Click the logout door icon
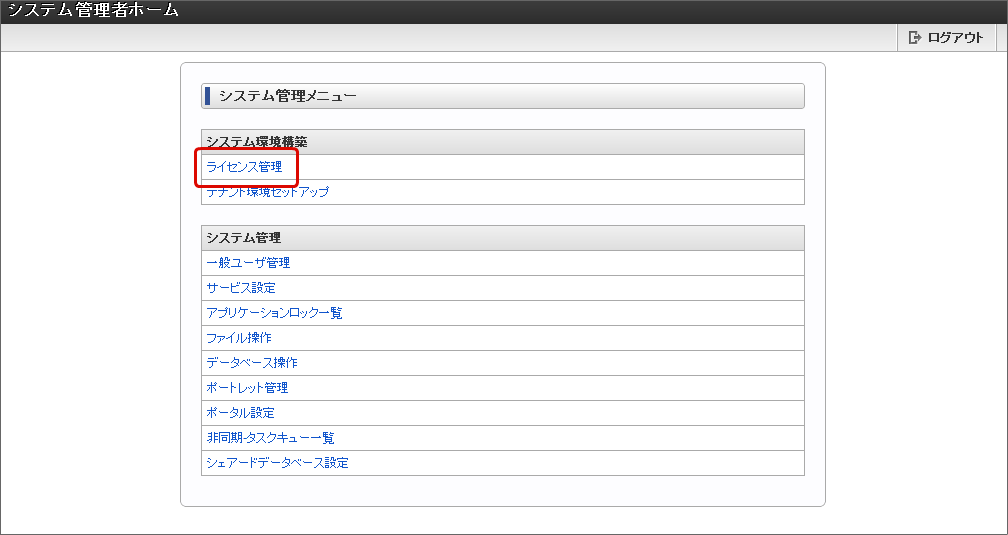This screenshot has height=535, width=1008. (914, 37)
